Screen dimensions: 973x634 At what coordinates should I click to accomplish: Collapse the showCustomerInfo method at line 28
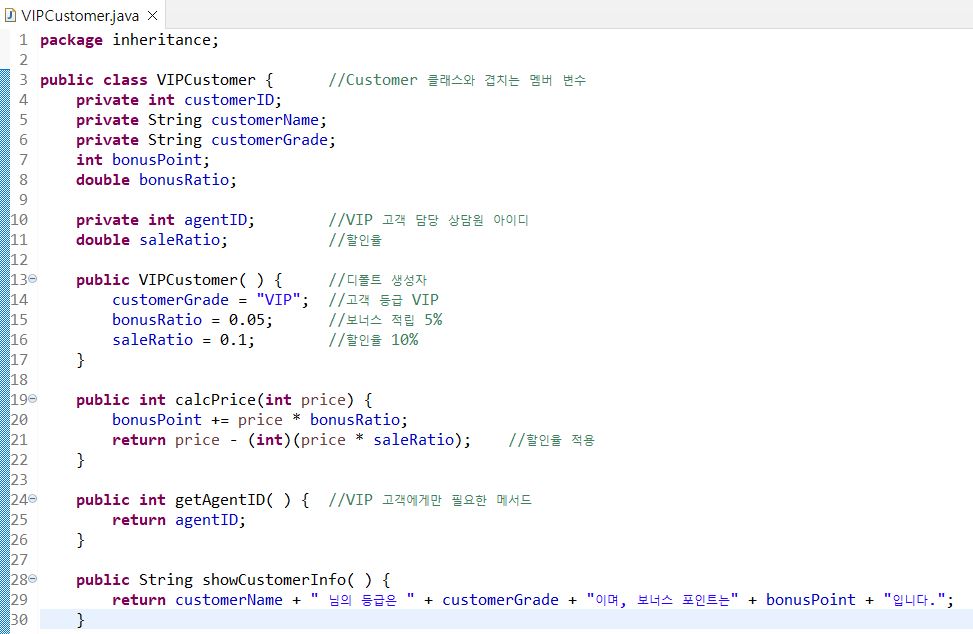[x=32, y=579]
